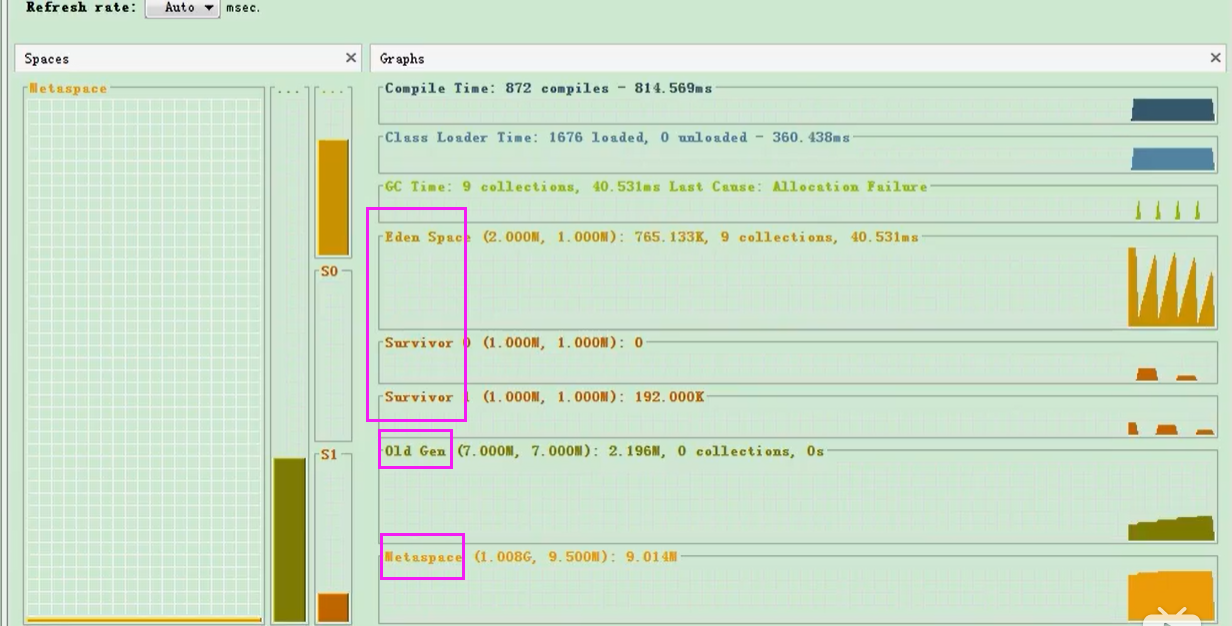Click the Metaspace usage graph in Graphs
The width and height of the screenshot is (1232, 626).
pyautogui.click(x=1171, y=596)
